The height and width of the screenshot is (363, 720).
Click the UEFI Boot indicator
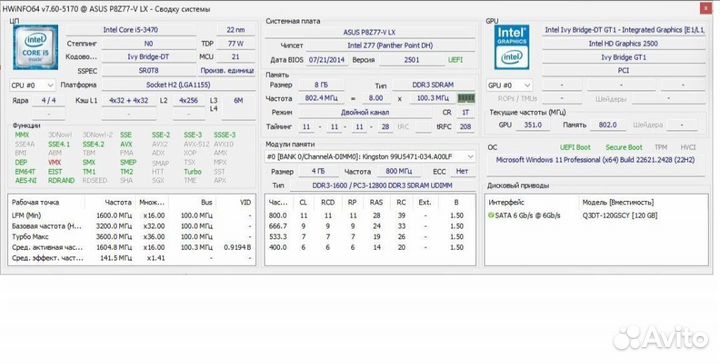pos(575,147)
